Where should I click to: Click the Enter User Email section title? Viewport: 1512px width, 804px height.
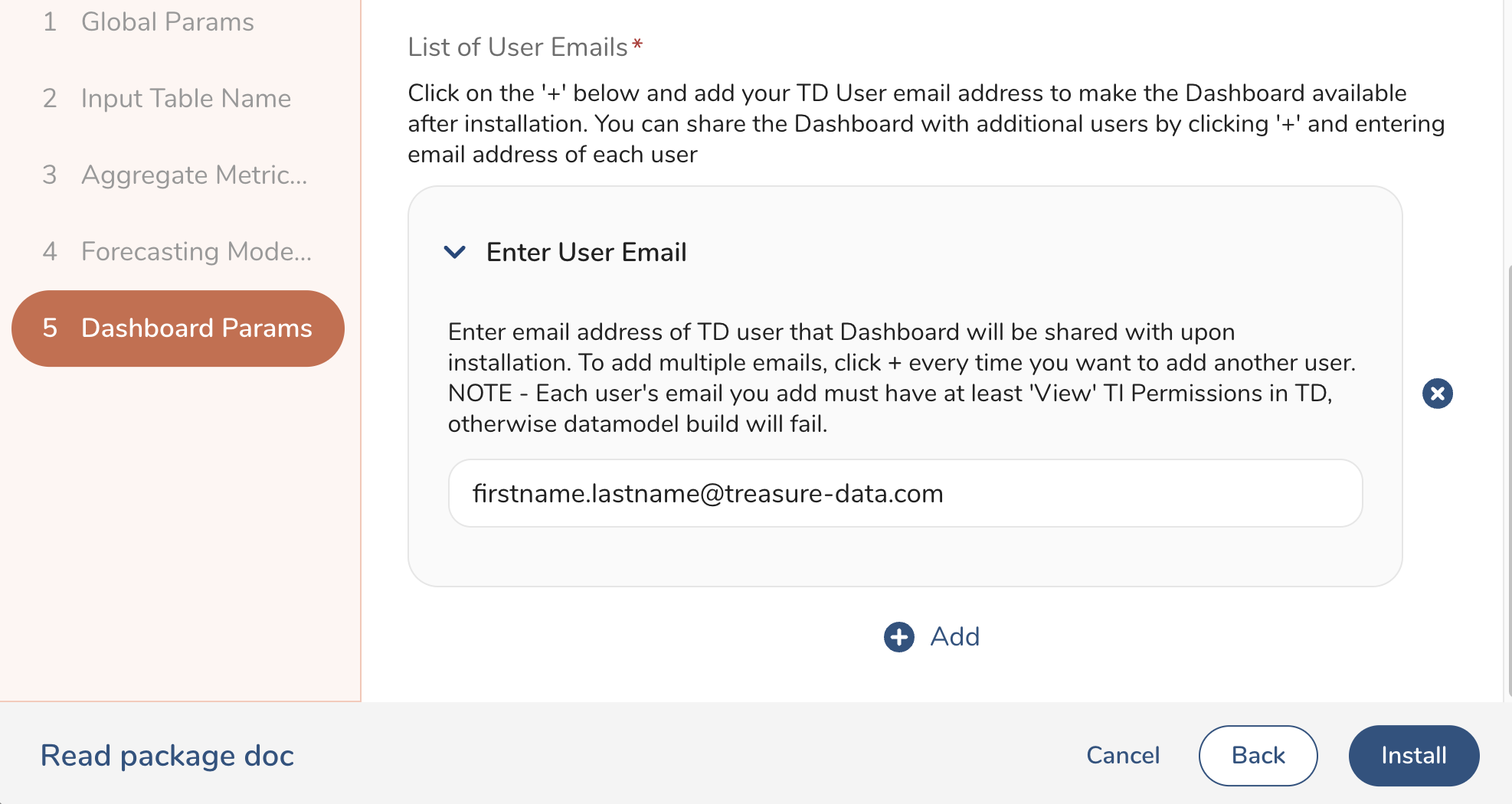coord(586,252)
